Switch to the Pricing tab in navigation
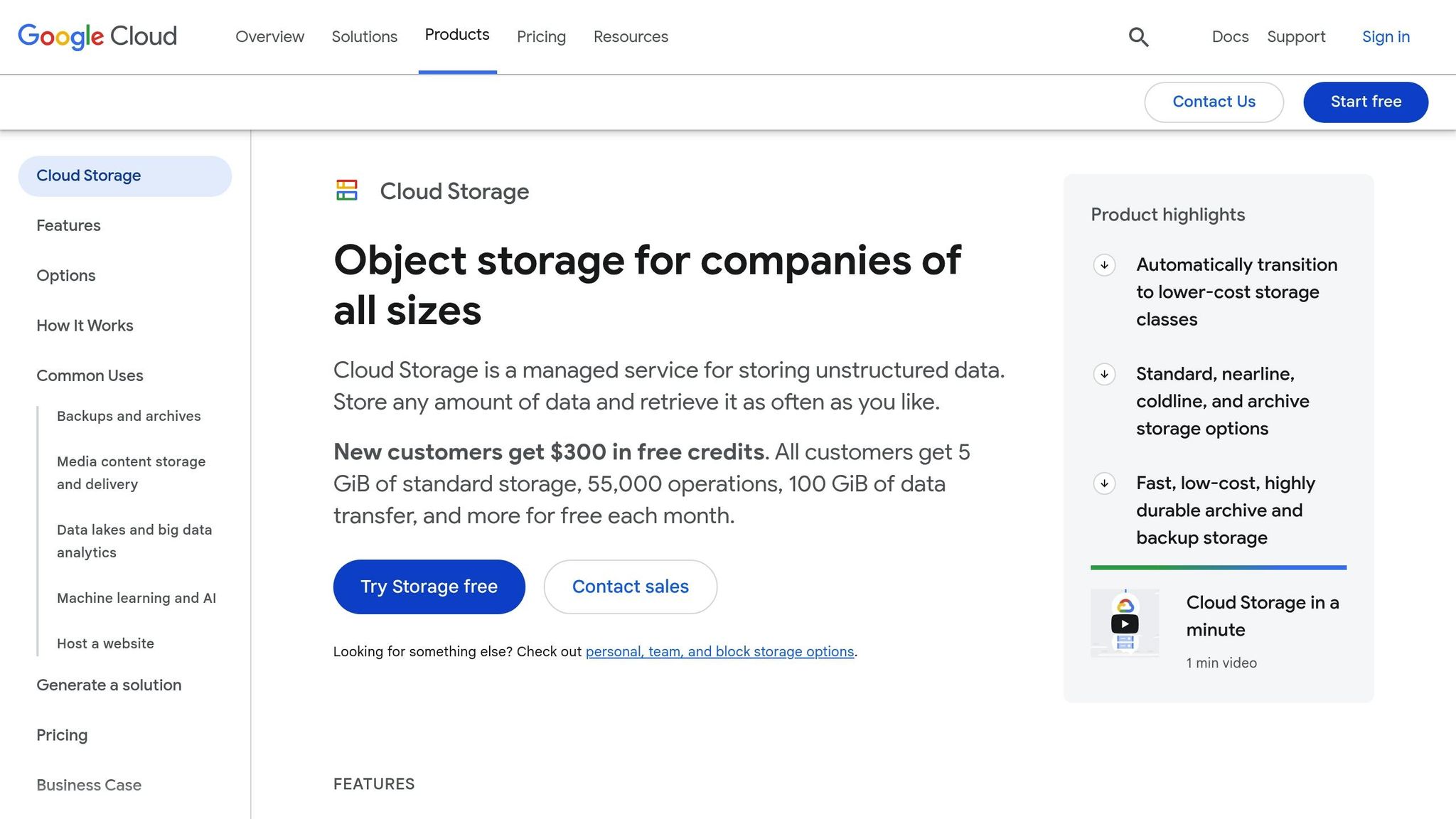 (x=541, y=36)
